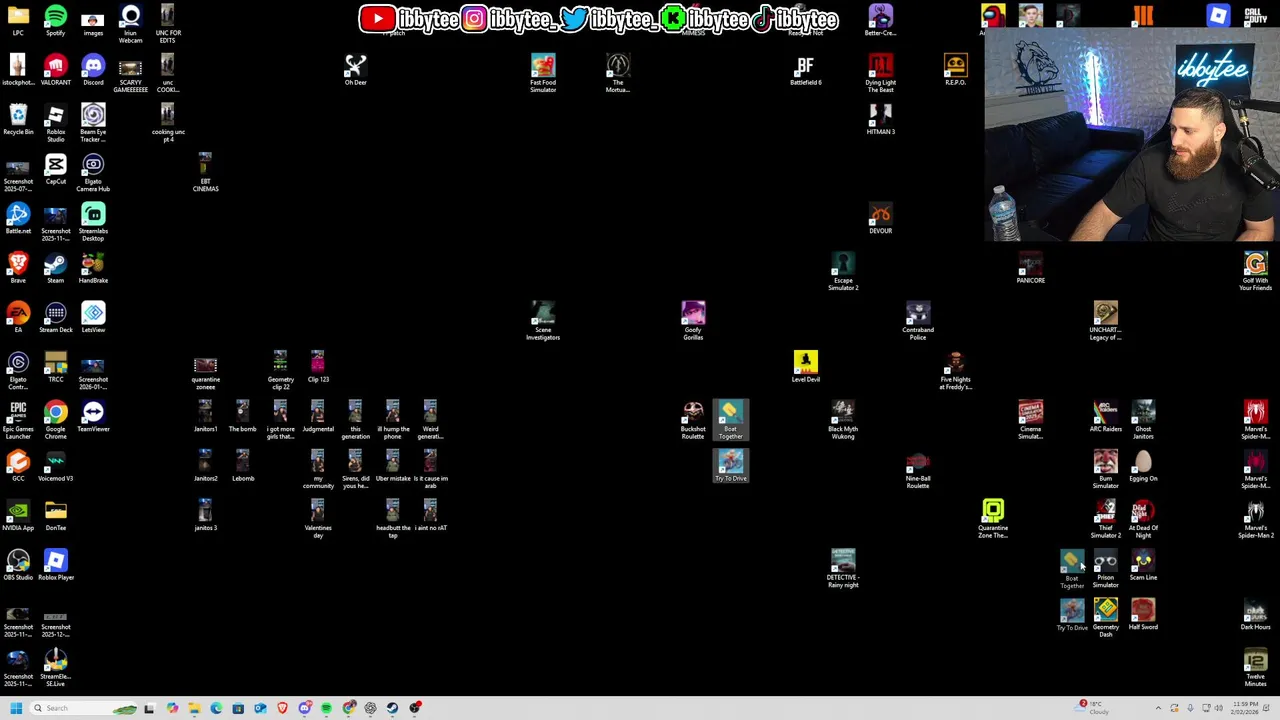Launch Contraband Police shortcut
The height and width of the screenshot is (720, 1280).
[x=918, y=322]
